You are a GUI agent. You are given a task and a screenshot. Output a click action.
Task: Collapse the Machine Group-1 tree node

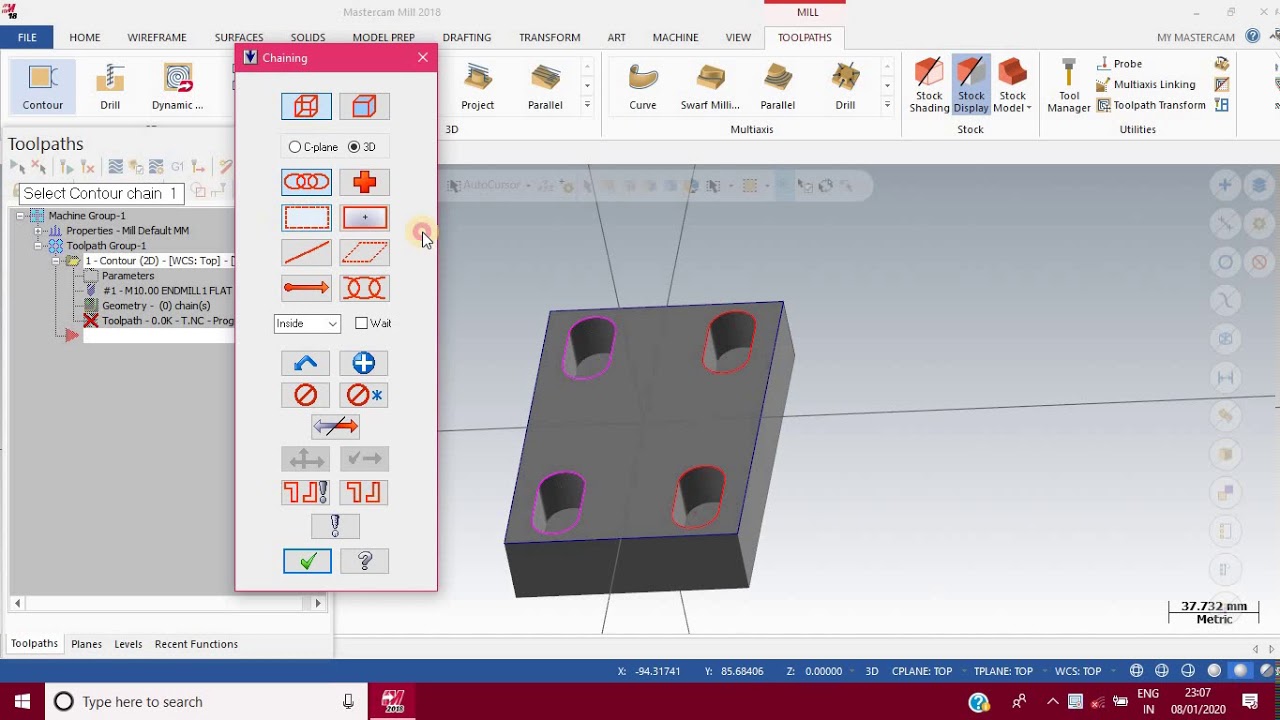point(20,216)
